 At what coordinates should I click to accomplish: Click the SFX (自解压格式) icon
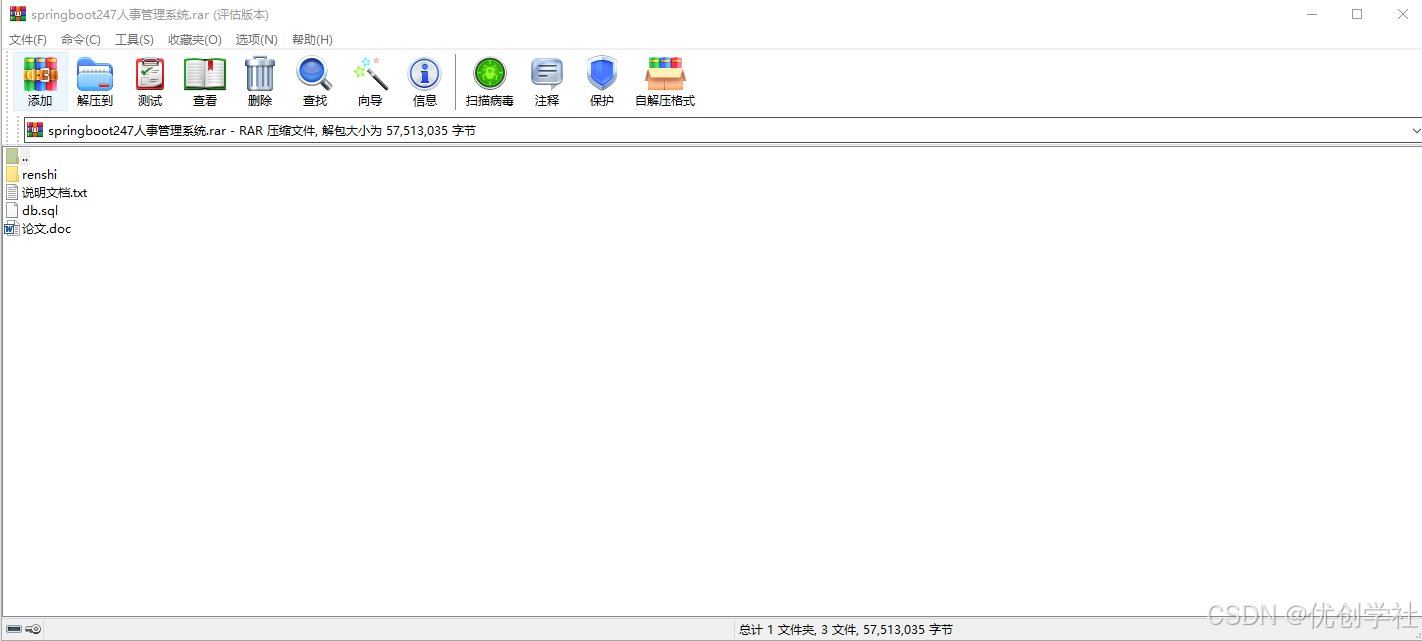coord(665,74)
